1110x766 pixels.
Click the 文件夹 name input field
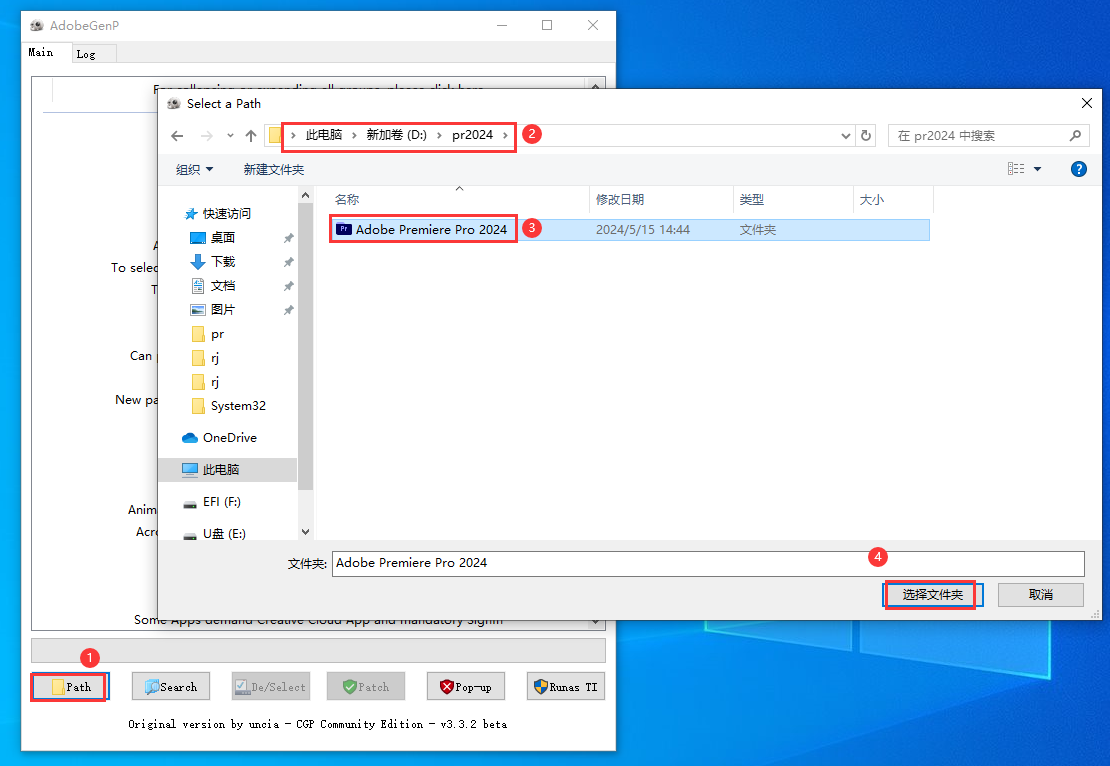pos(707,563)
